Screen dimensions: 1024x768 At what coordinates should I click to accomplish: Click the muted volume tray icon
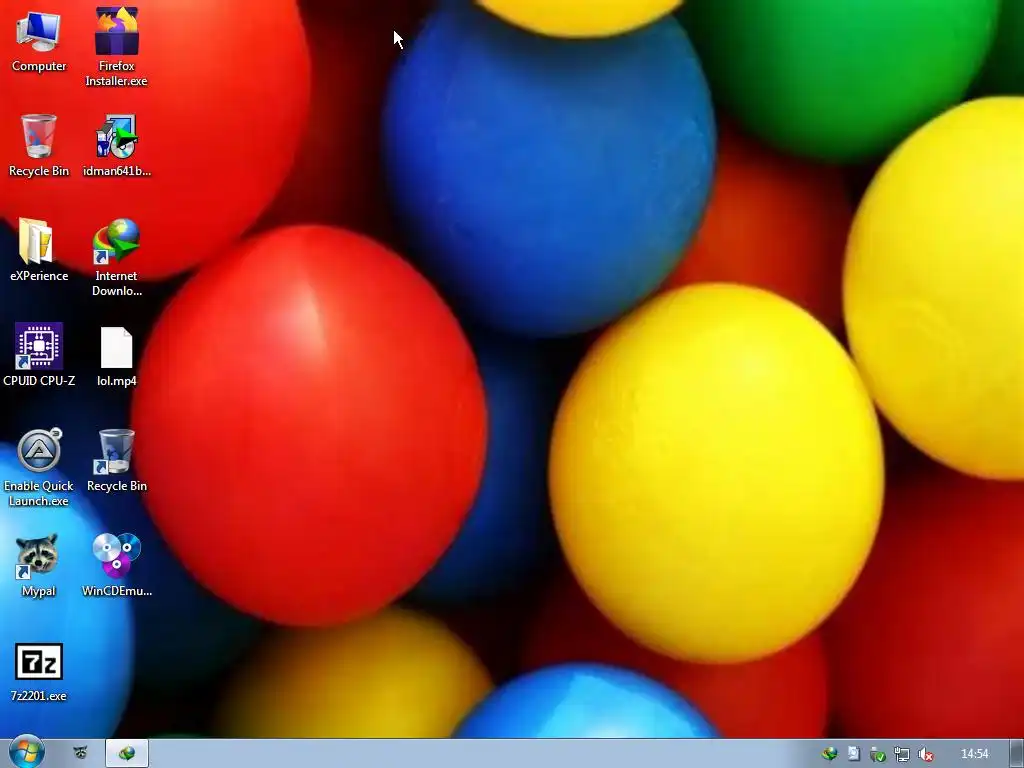coord(925,754)
